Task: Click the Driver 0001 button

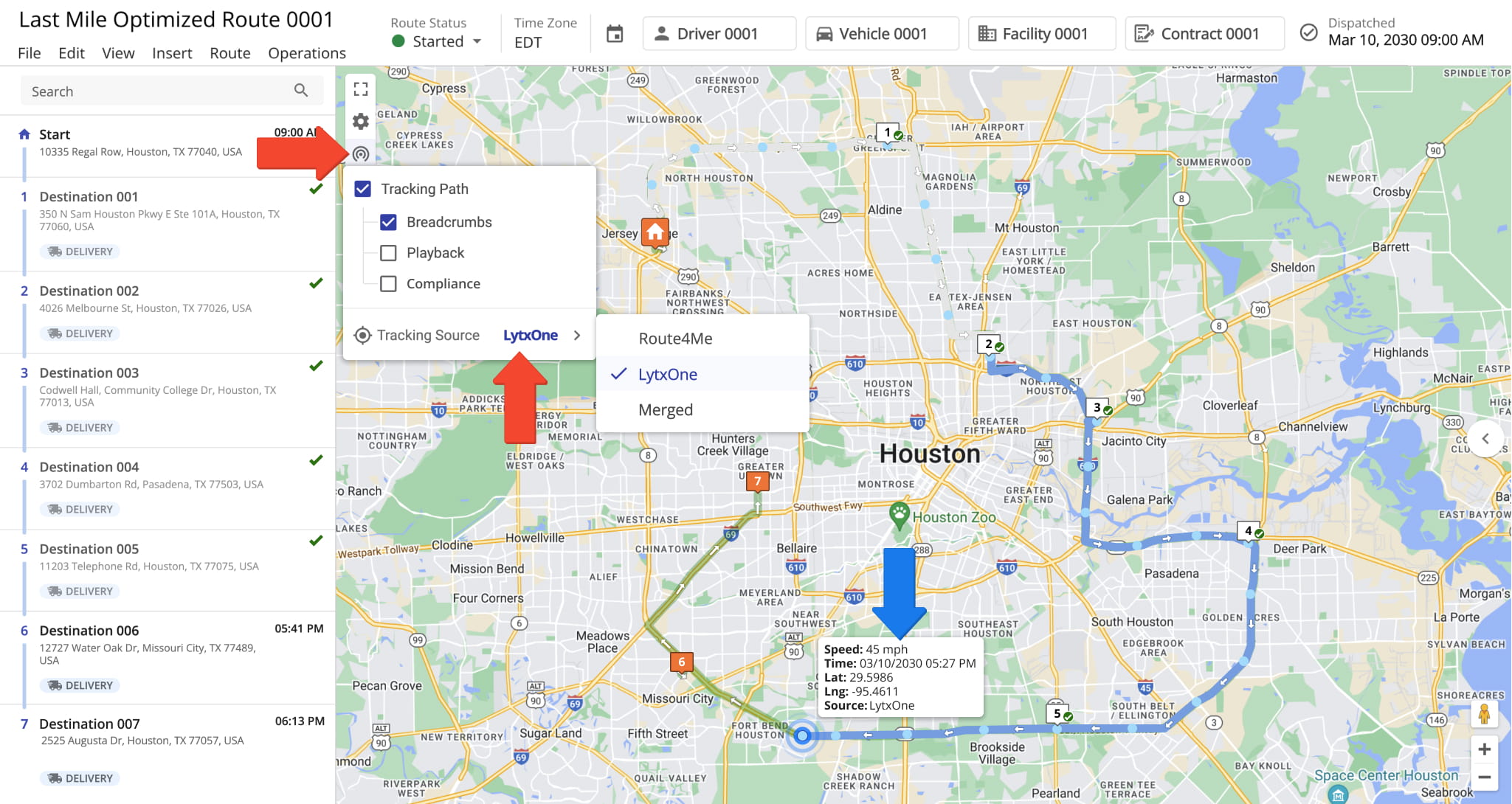Action: 719,34
